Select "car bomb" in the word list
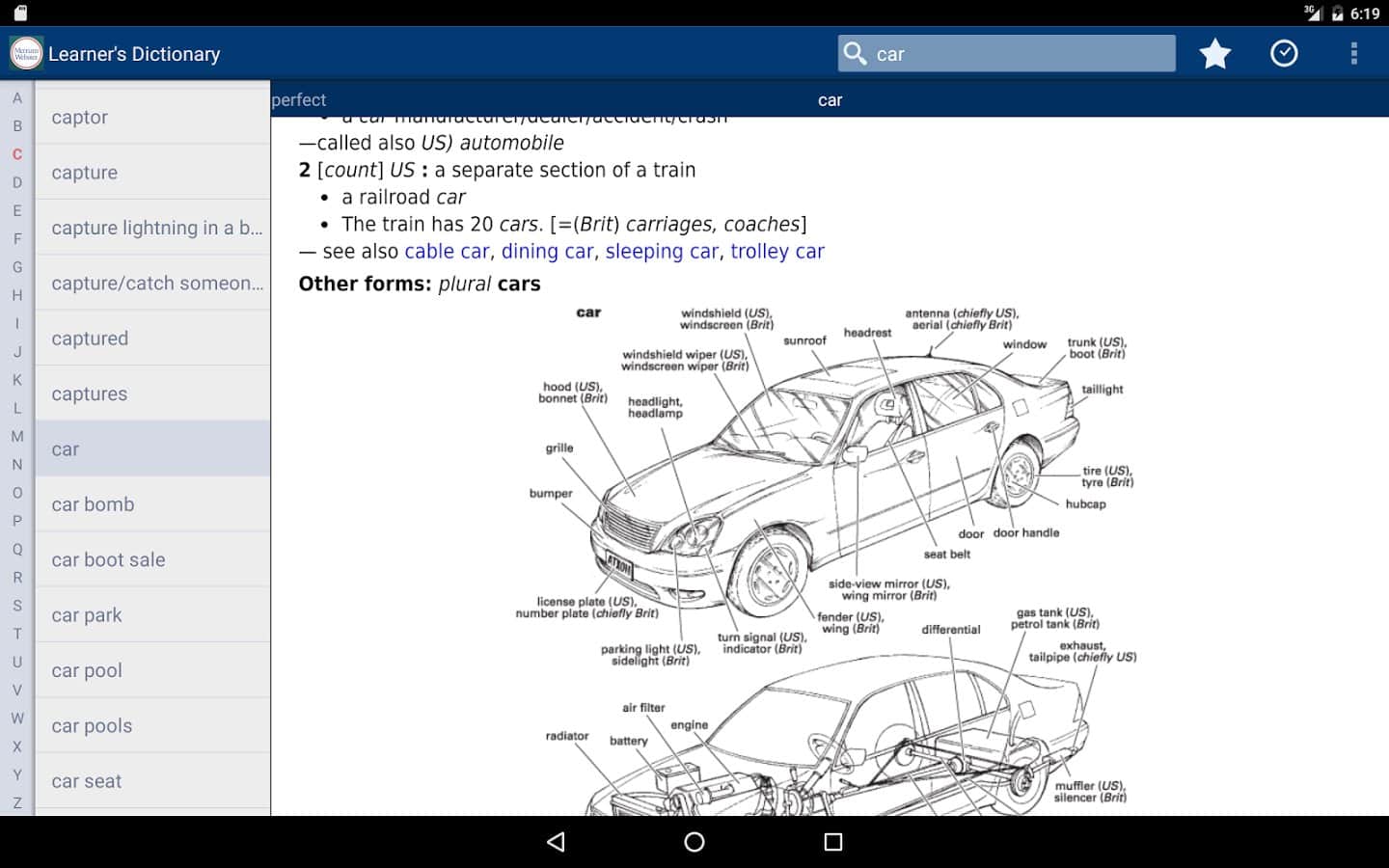The width and height of the screenshot is (1389, 868). pos(94,504)
